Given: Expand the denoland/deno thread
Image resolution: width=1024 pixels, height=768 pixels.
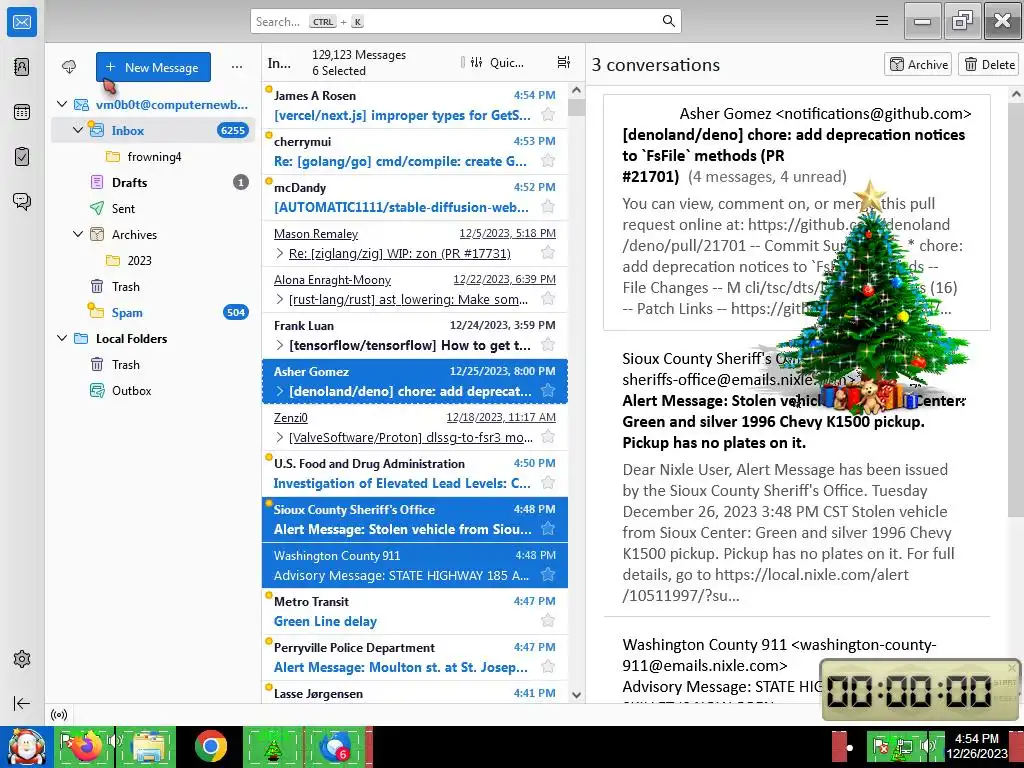Looking at the screenshot, I should pyautogui.click(x=280, y=391).
